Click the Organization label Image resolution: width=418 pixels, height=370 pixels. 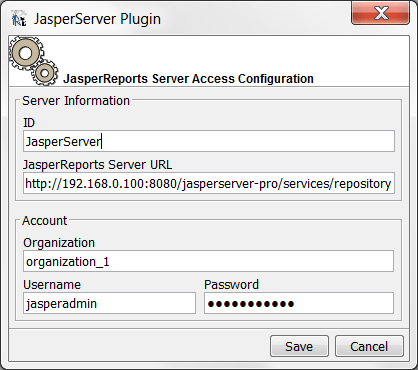pos(59,243)
